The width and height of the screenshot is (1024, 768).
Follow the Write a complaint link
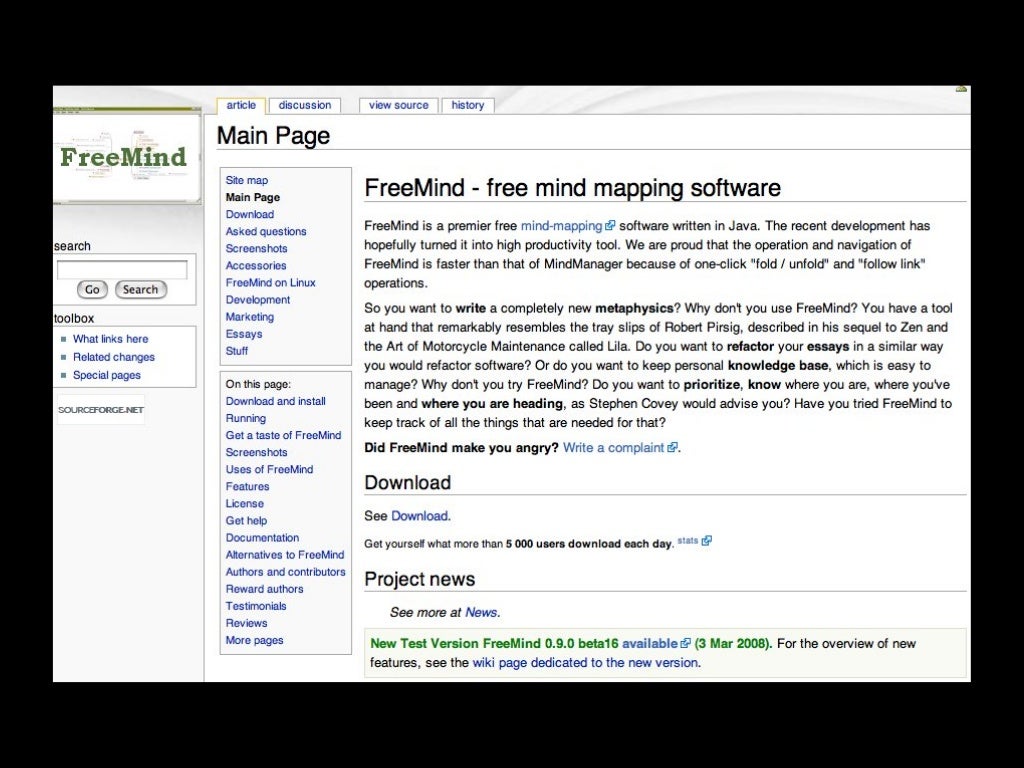click(613, 448)
